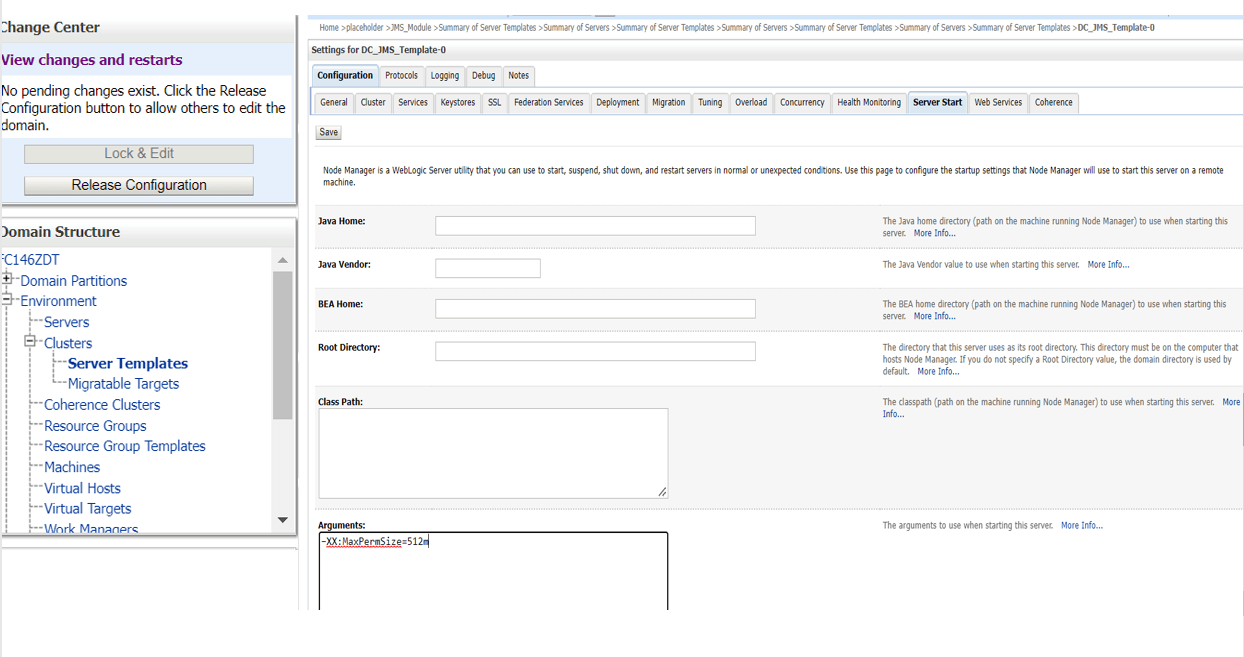This screenshot has height=657, width=1244.
Task: Click the Arguments text area
Action: coord(493,571)
